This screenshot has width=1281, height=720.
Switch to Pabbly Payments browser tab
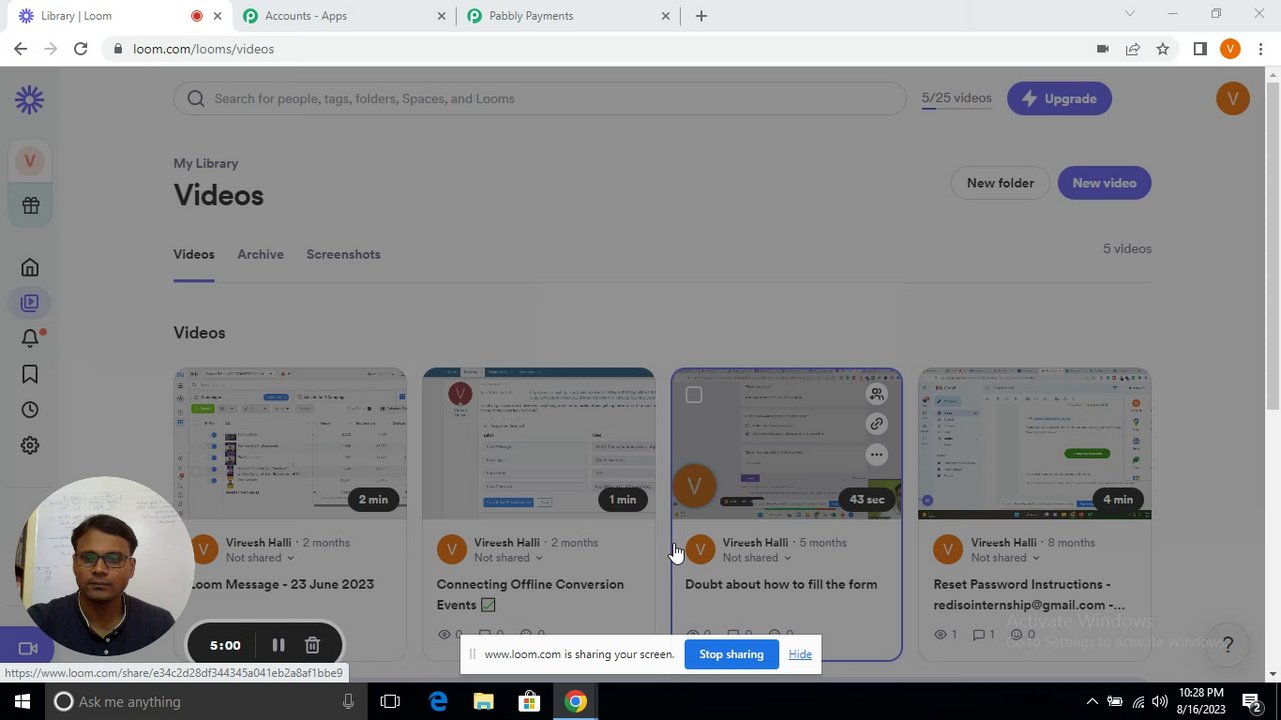(570, 16)
